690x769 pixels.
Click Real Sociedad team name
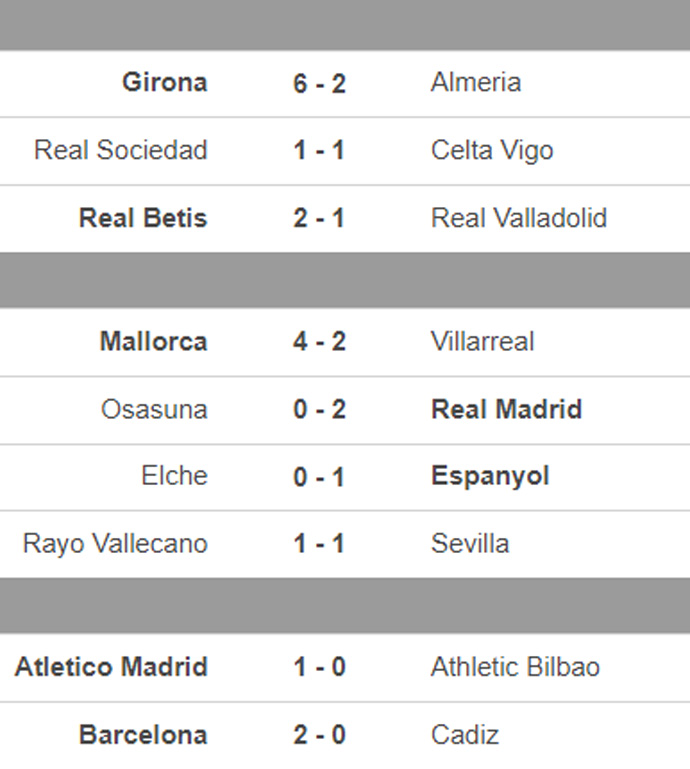tap(121, 151)
